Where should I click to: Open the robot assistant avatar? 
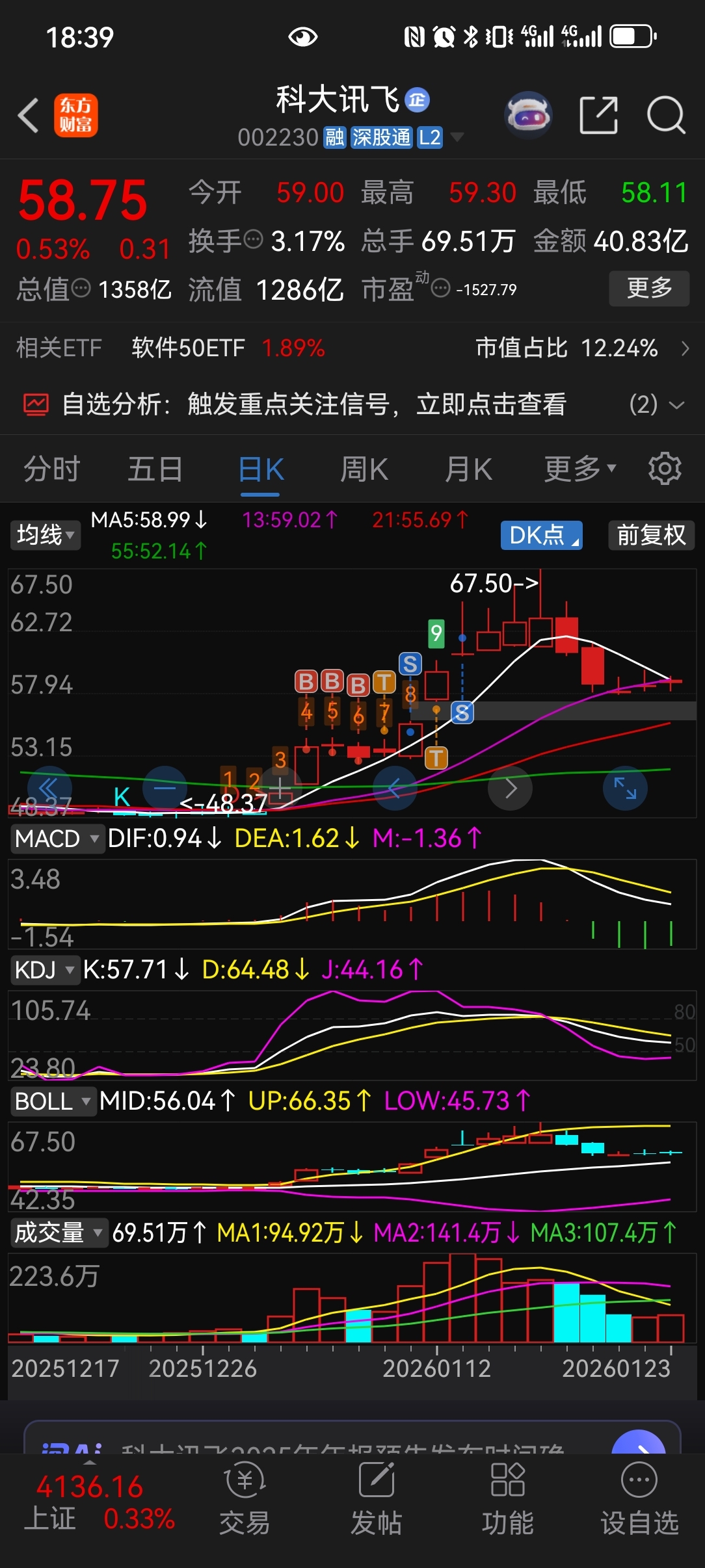(x=528, y=116)
